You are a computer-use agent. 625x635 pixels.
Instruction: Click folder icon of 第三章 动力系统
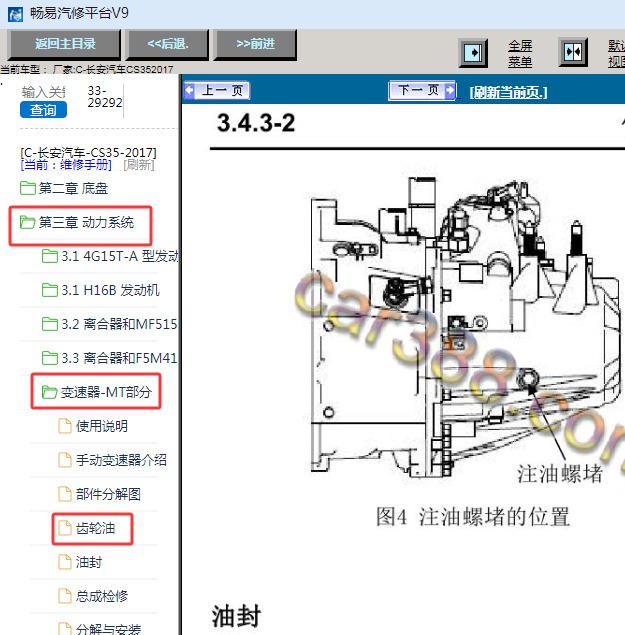[28, 222]
